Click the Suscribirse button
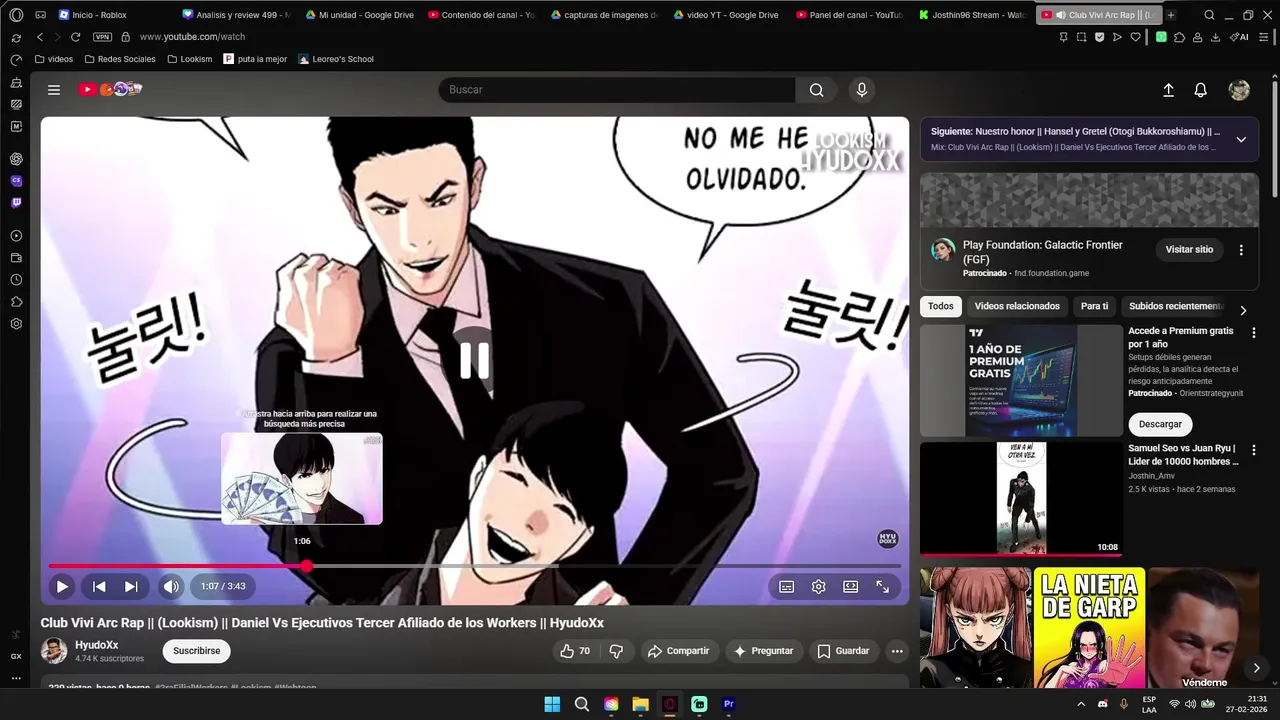1280x720 pixels. pos(197,651)
